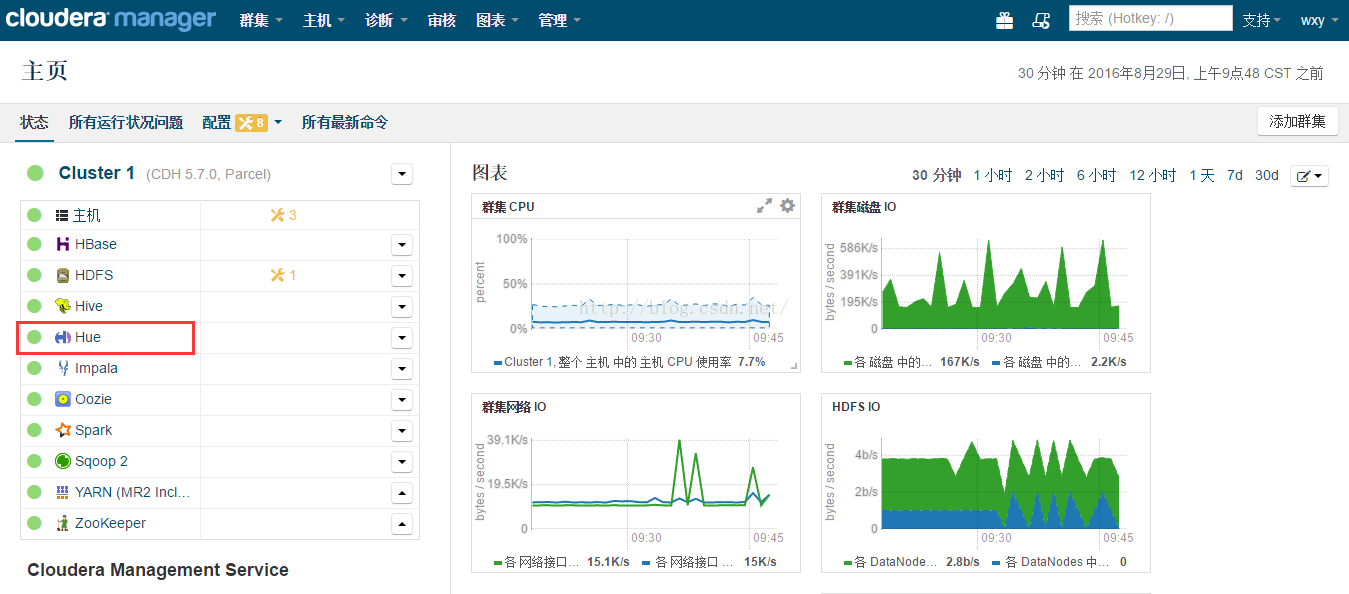1349x594 pixels.
Task: Set time range to 7d
Action: (x=1235, y=175)
